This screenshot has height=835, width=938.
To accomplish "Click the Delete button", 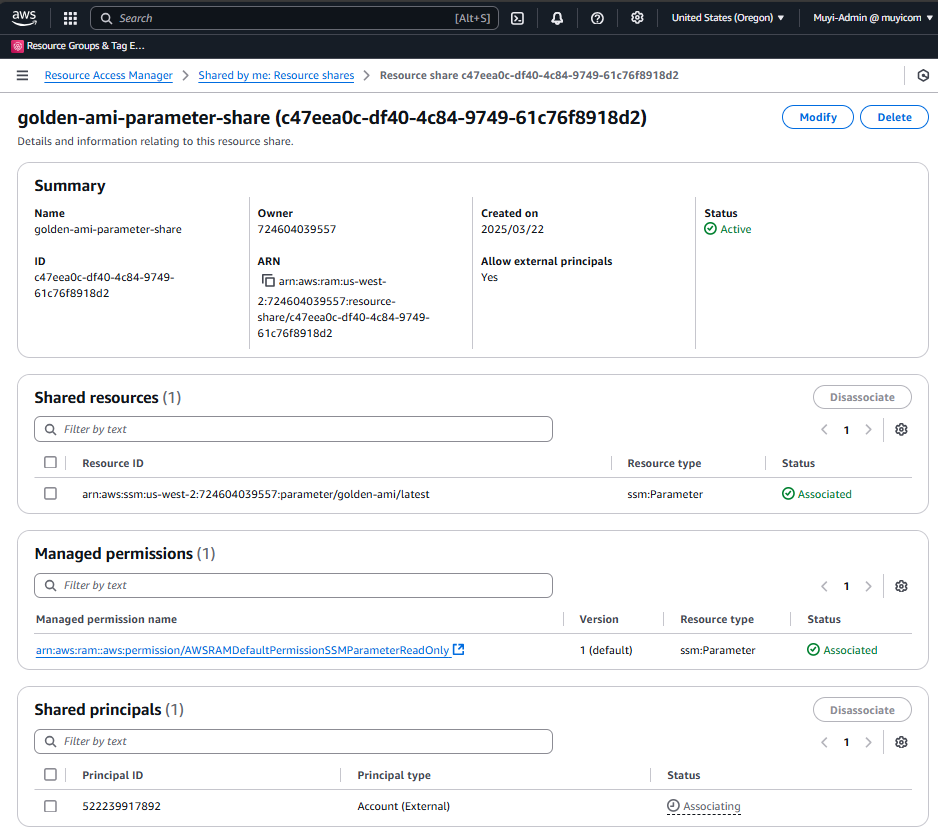I will tap(894, 117).
